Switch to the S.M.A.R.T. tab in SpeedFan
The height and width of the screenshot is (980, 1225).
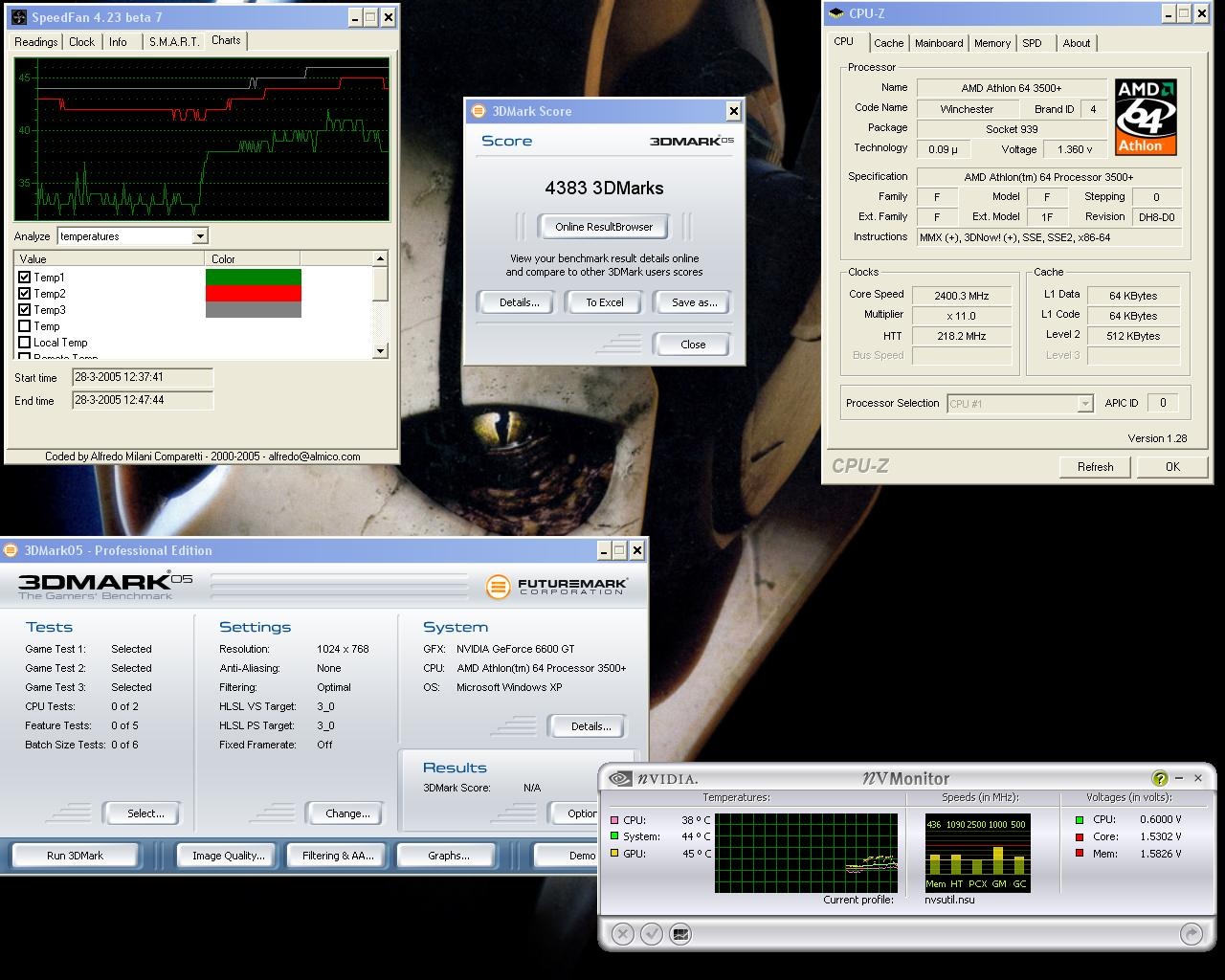[174, 42]
